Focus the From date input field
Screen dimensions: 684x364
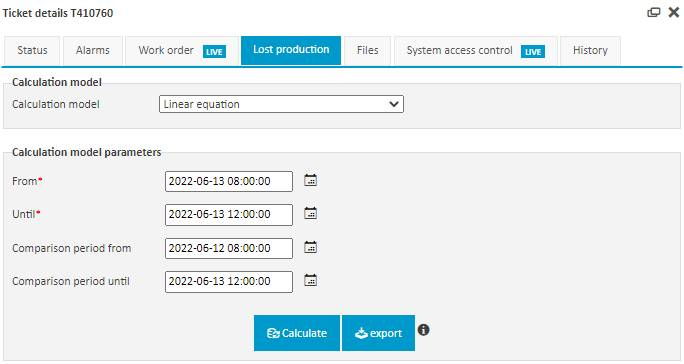tap(229, 181)
